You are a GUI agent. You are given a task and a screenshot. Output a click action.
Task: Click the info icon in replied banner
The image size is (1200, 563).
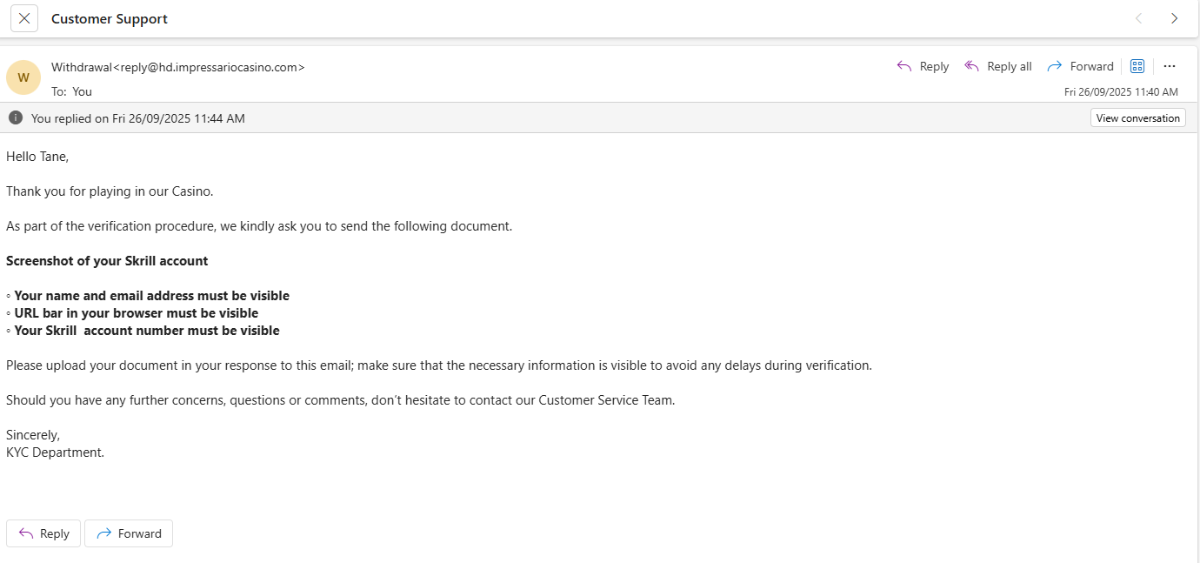click(x=15, y=118)
